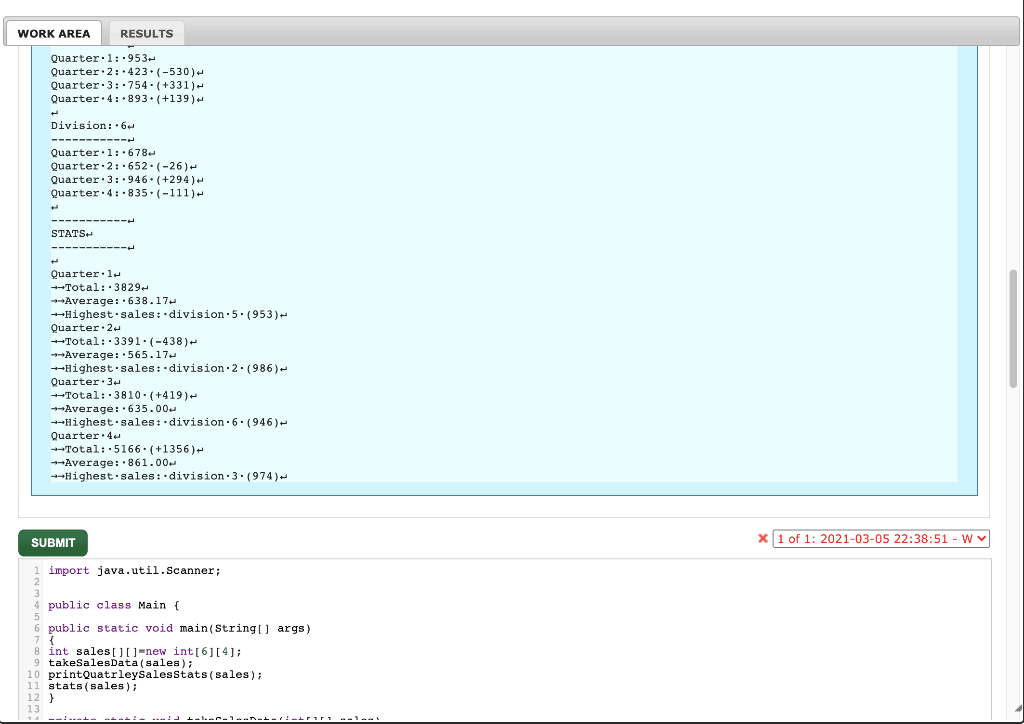
Task: Click 'Quarter 1: 678' output line
Action: pyautogui.click(x=103, y=153)
